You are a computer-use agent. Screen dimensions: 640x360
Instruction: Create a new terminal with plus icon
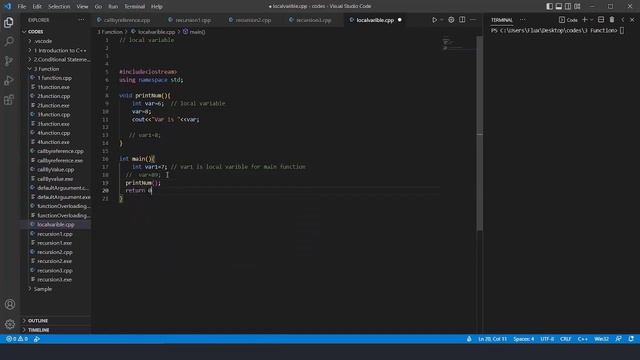click(x=584, y=20)
